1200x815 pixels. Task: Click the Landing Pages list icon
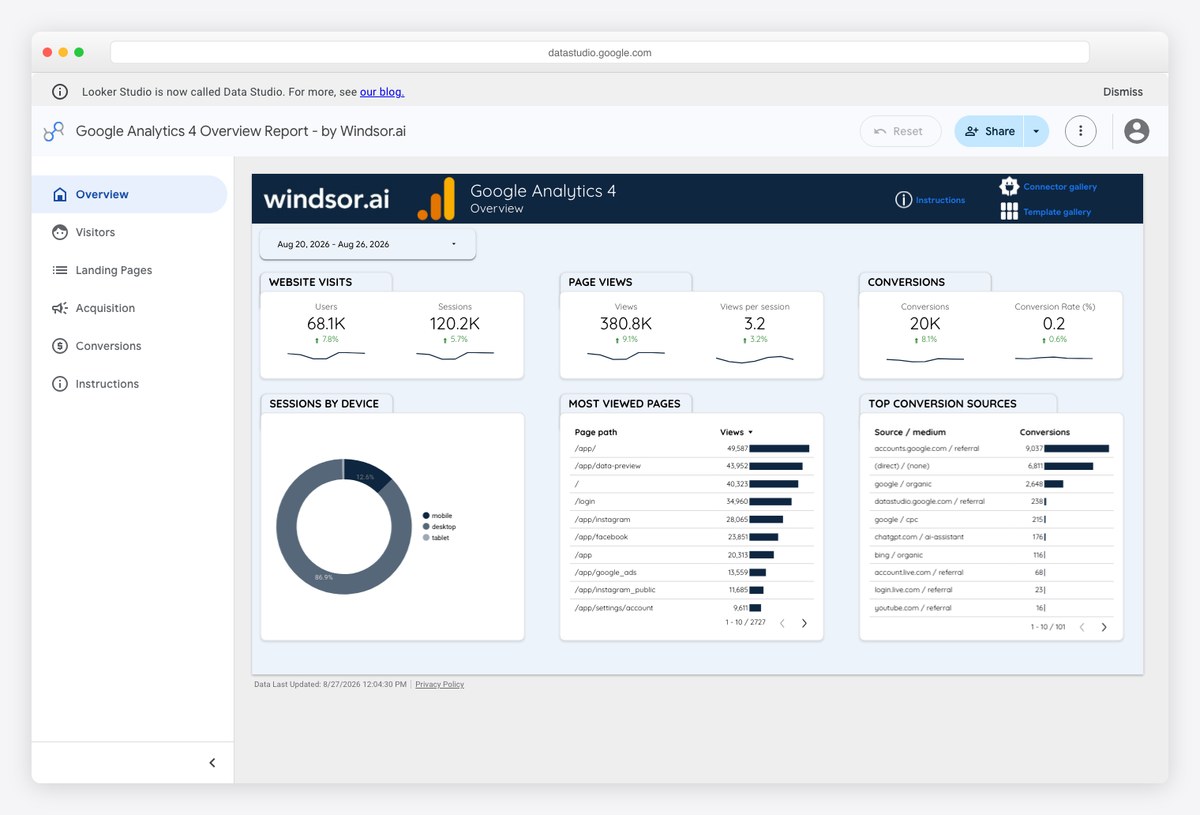tap(60, 270)
